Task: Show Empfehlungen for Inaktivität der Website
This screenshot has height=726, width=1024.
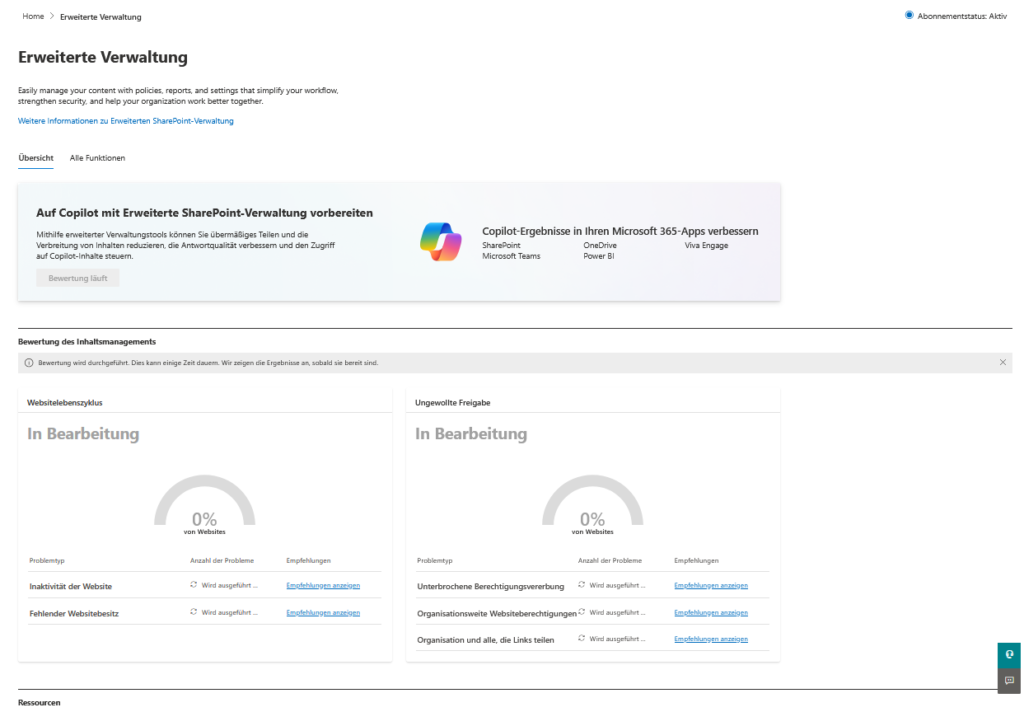Action: click(x=325, y=585)
